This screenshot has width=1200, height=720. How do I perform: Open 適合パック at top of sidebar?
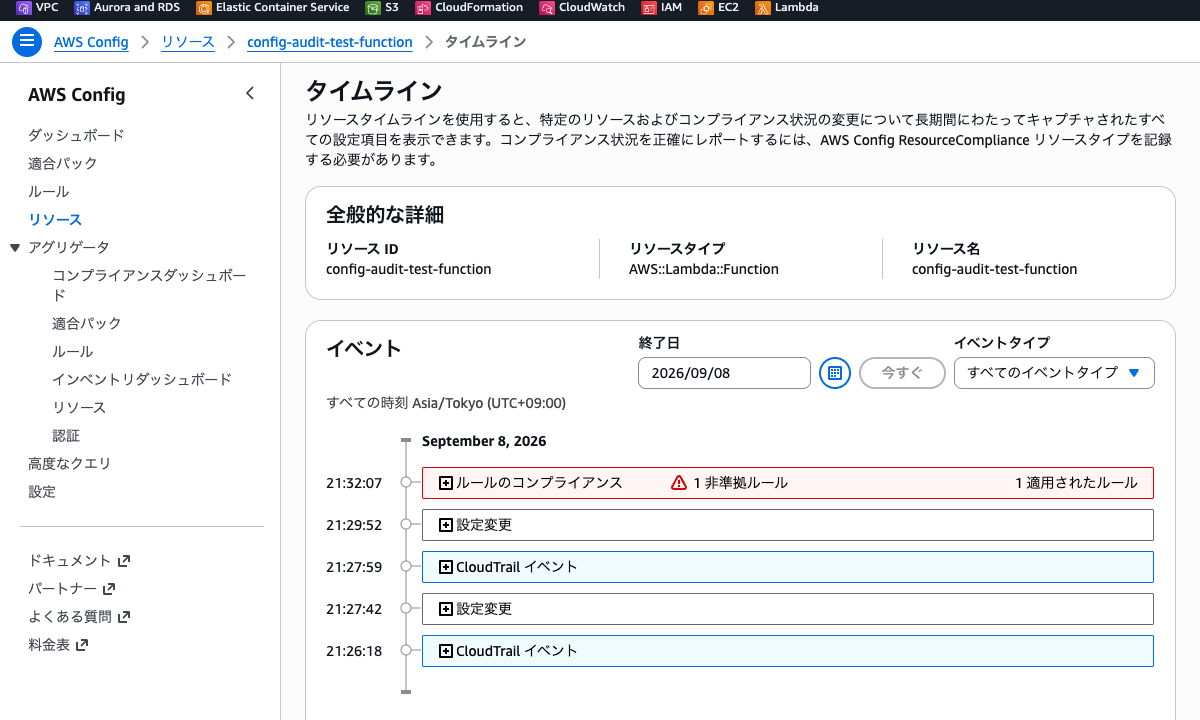[62, 163]
